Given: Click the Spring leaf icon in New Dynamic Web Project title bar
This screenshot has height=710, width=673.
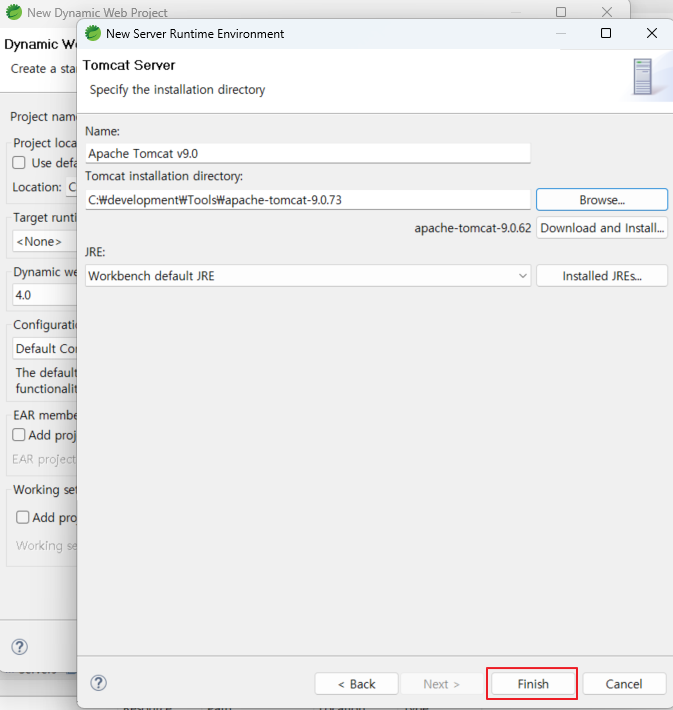Looking at the screenshot, I should click(x=14, y=12).
